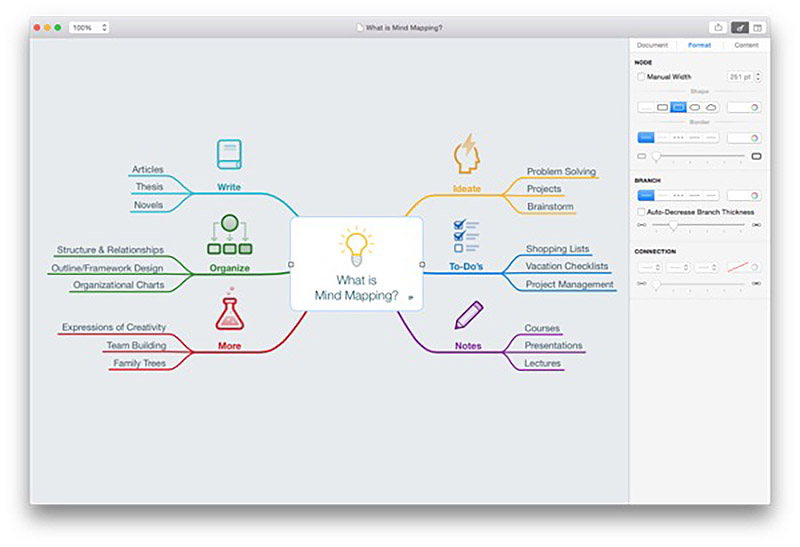Enable the Manual Width checkbox
Viewport: 800px width, 547px height.
click(x=641, y=77)
